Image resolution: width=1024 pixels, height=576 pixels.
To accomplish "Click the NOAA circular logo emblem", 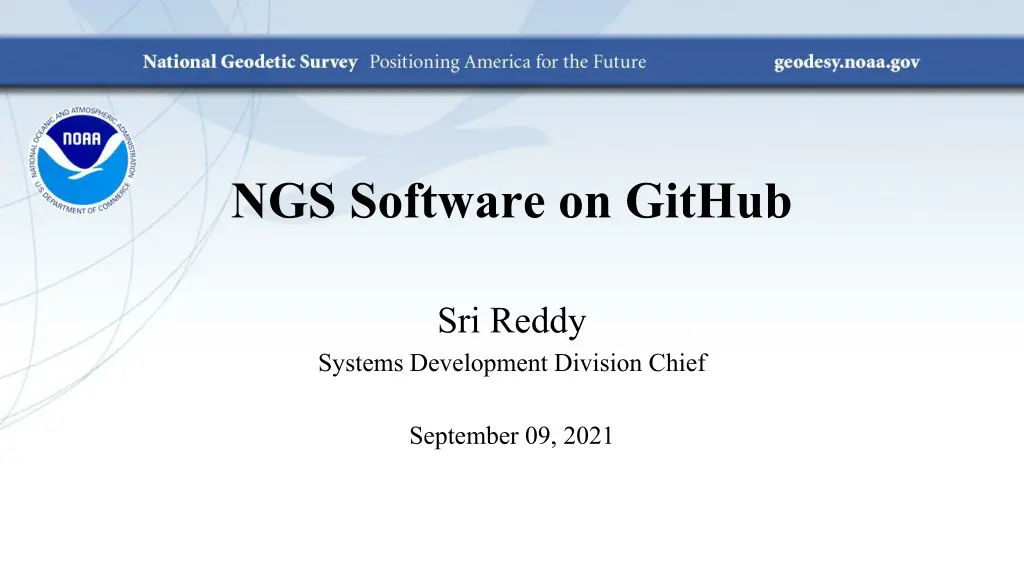I will coord(82,159).
